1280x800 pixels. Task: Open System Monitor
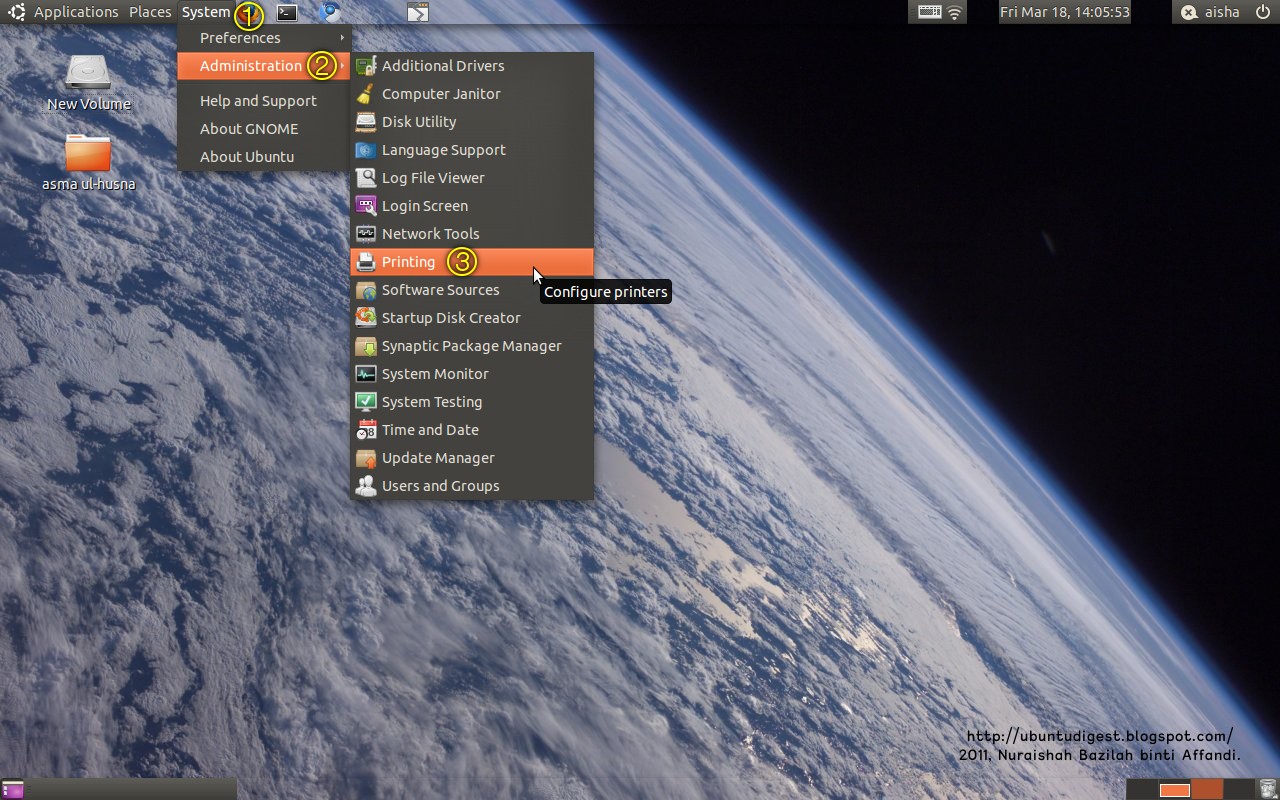(472, 374)
